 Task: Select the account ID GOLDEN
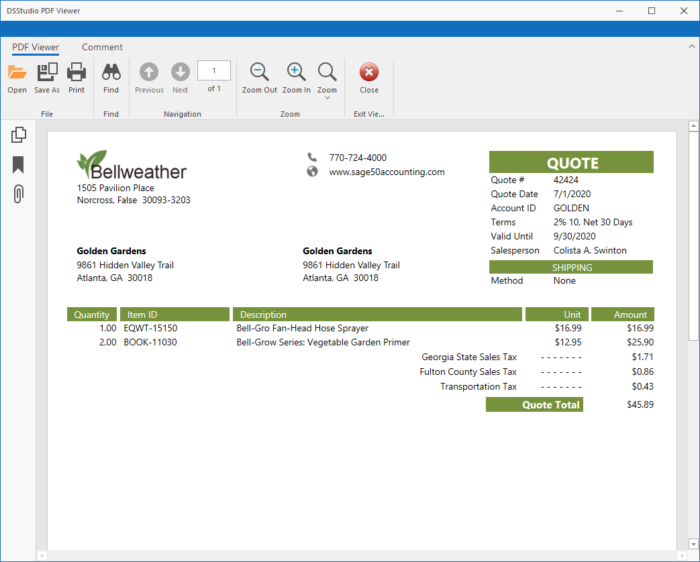(571, 208)
